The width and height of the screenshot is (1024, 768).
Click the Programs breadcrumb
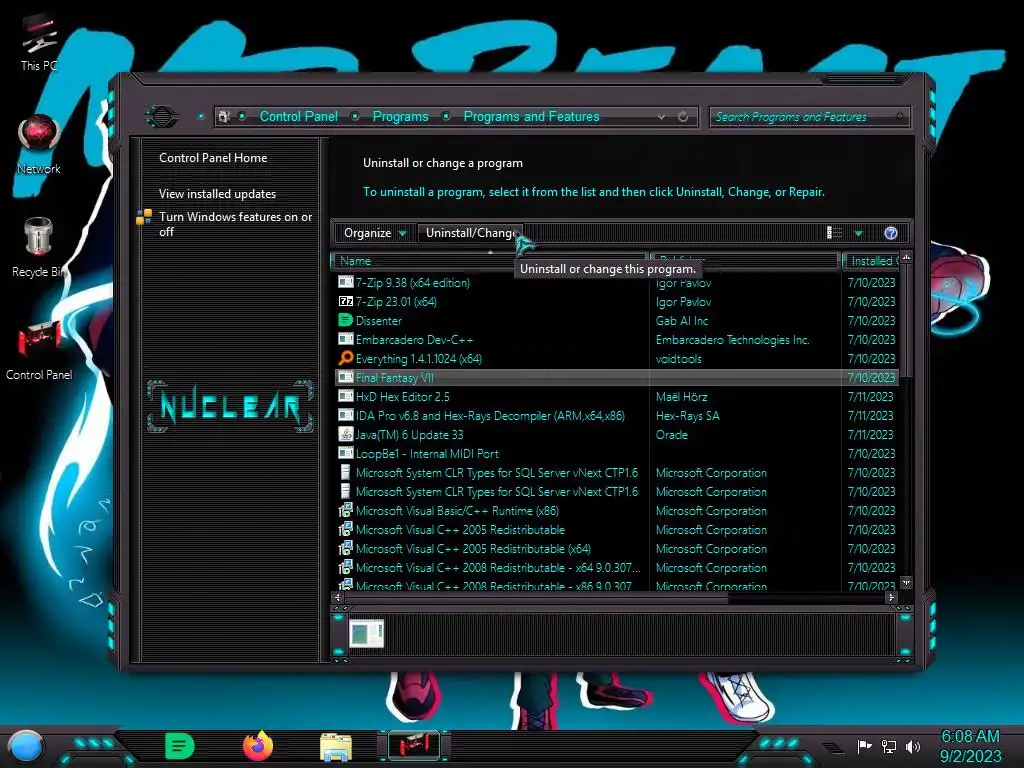400,117
